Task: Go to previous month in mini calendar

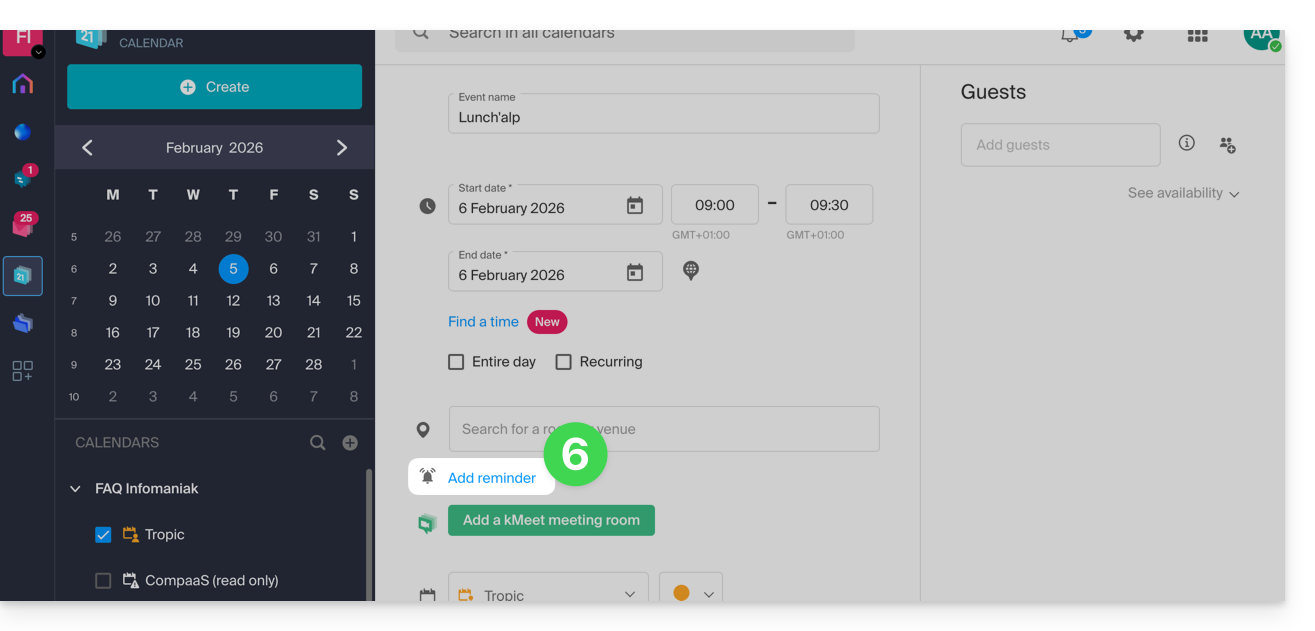Action: click(87, 148)
